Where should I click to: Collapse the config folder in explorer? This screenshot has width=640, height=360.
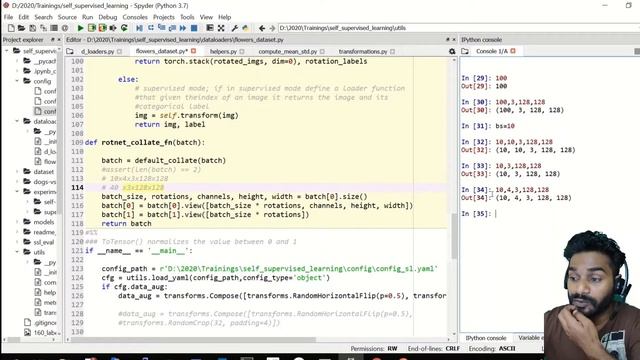coord(17,81)
